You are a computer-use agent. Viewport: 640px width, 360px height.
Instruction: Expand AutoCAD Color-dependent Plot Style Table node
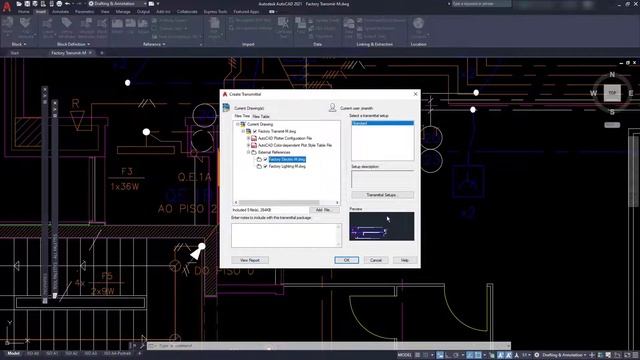[x=248, y=145]
